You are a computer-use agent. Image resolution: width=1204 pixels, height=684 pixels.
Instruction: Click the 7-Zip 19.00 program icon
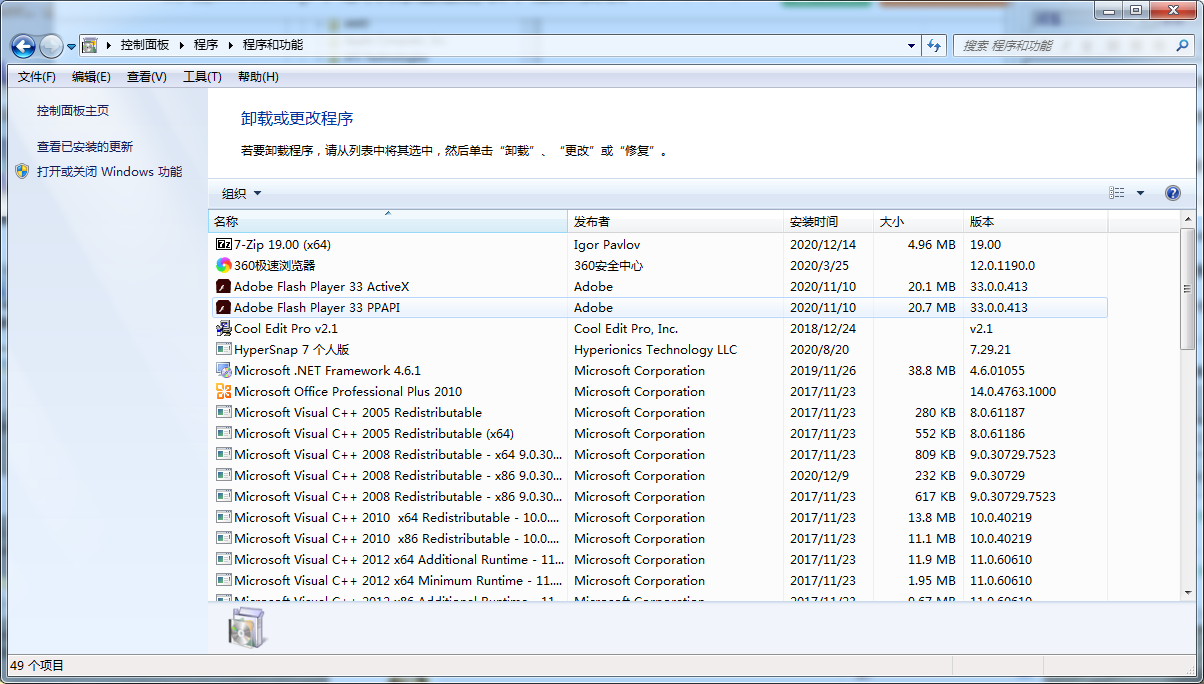click(224, 244)
